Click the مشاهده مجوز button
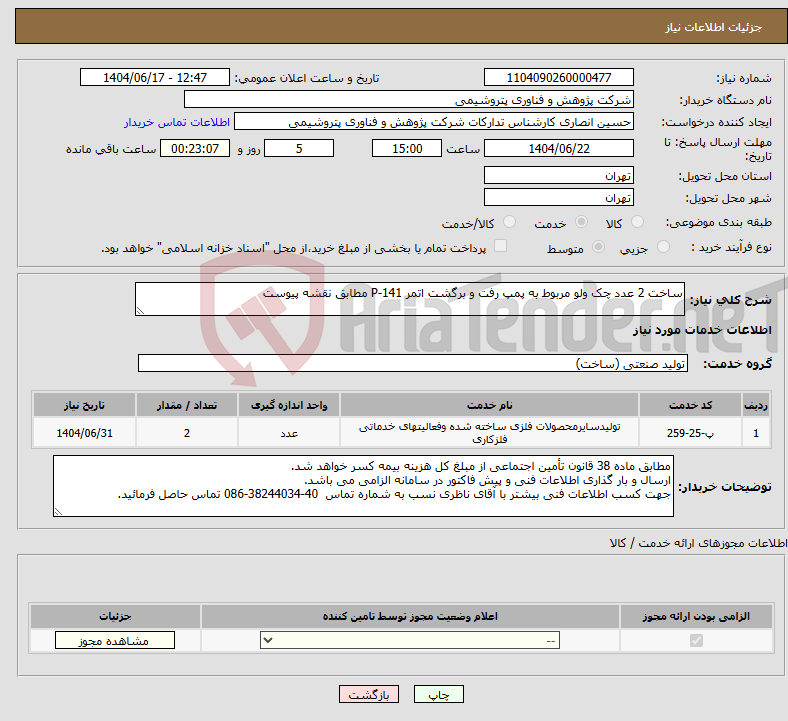The height and width of the screenshot is (721, 788). [x=115, y=641]
